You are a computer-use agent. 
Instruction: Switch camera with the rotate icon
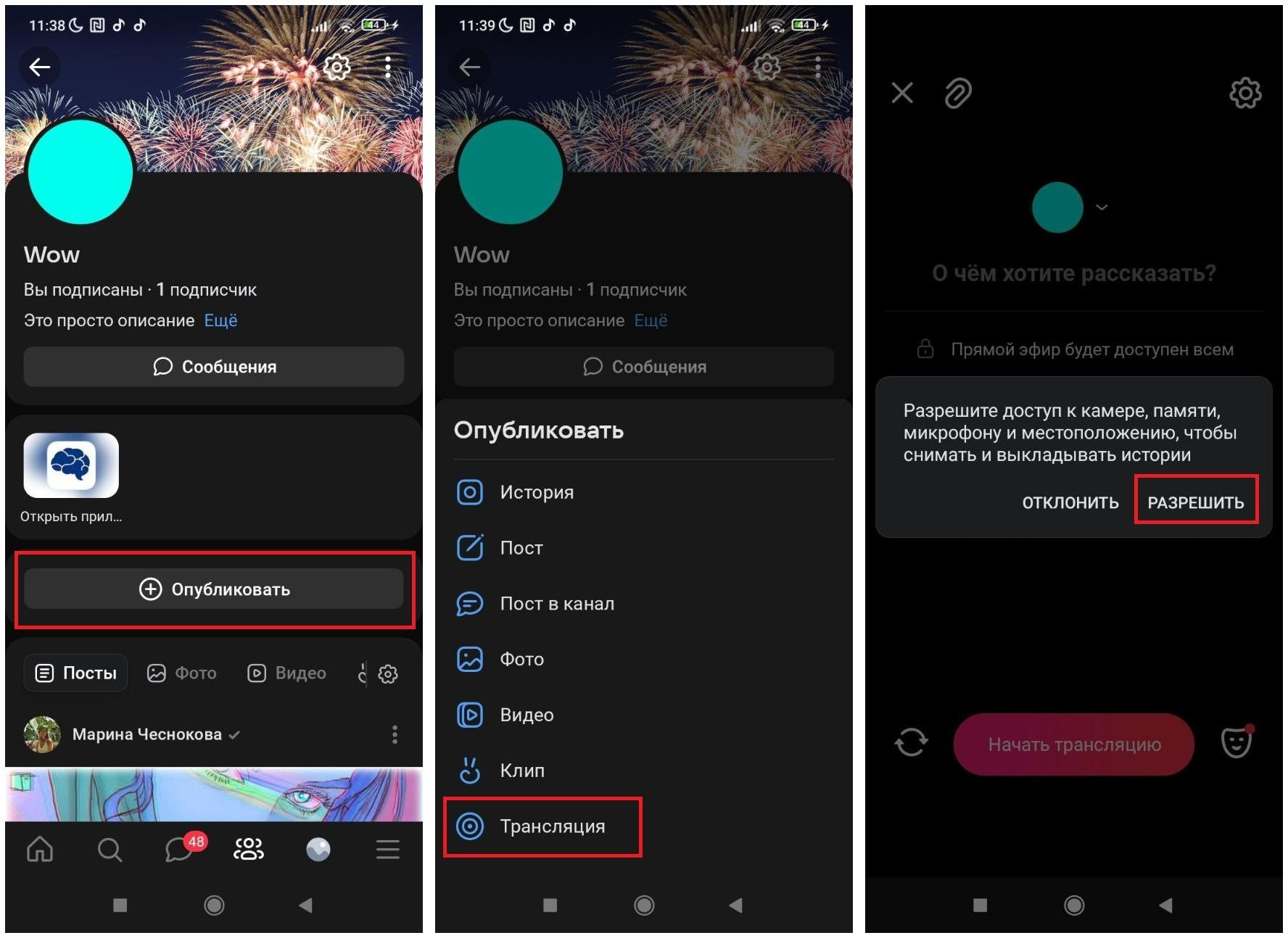(x=911, y=742)
